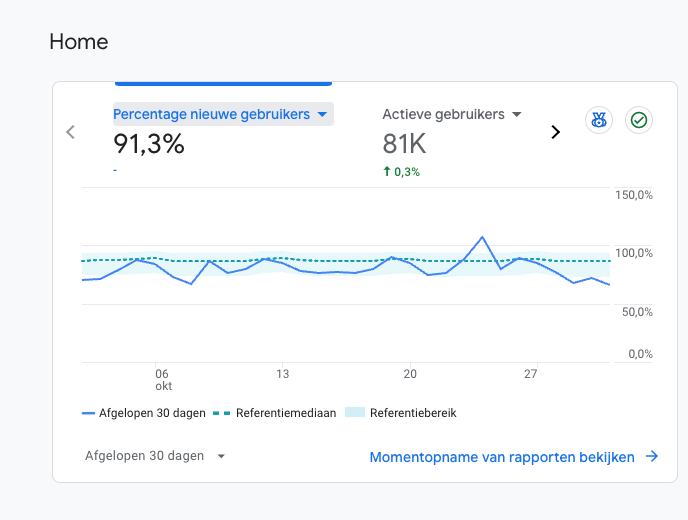The image size is (688, 520).
Task: Toggle Afgelopen 30 dagen legend entry
Action: [143, 413]
